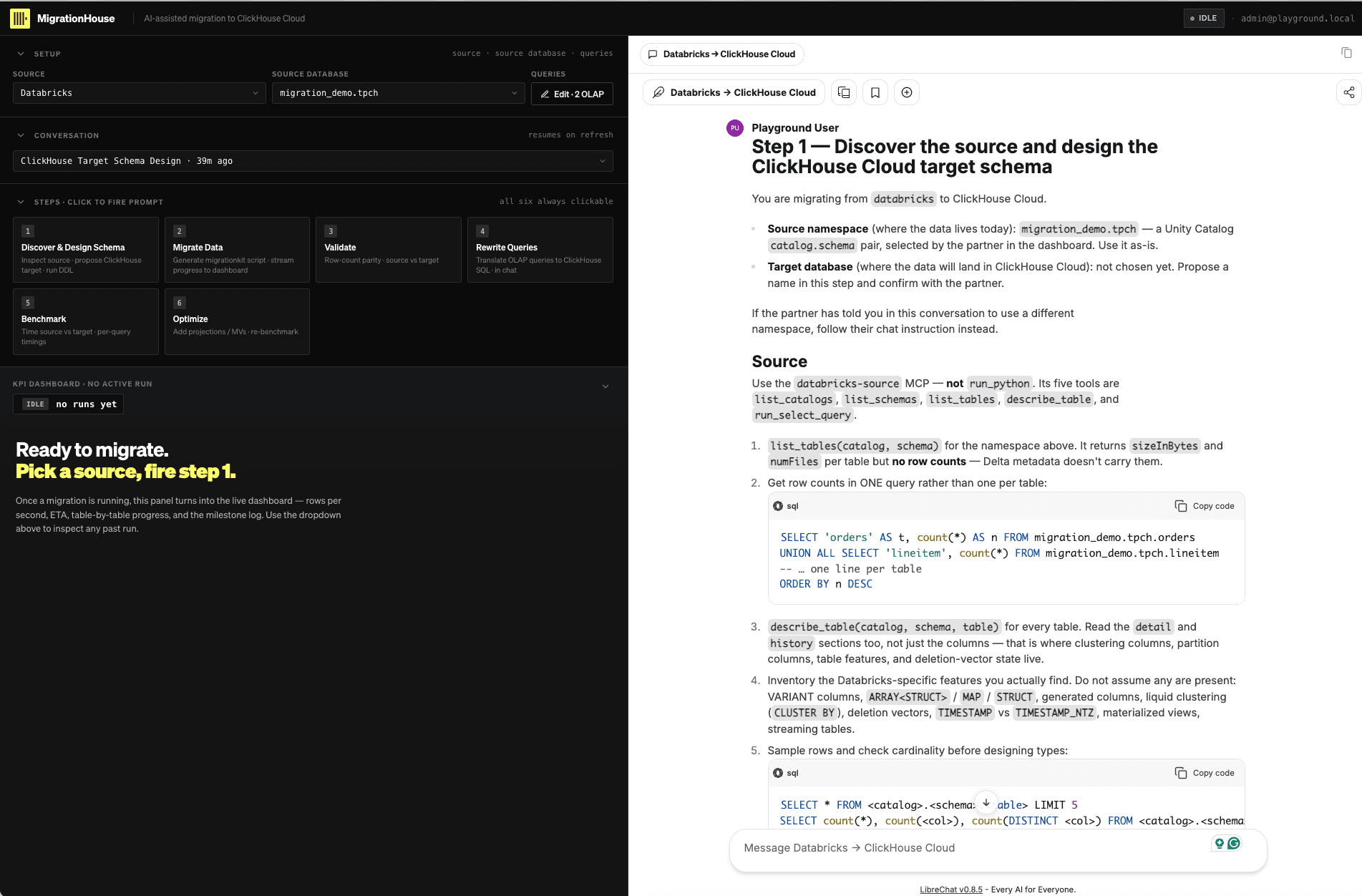The height and width of the screenshot is (896, 1362).
Task: Click 'Pick a source, fire step 1.' text
Action: click(x=125, y=471)
